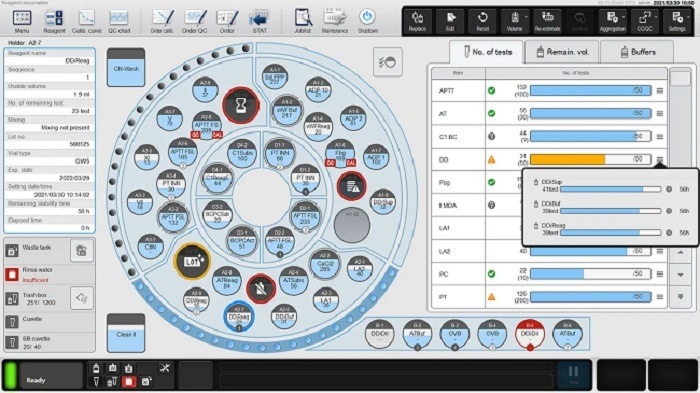Click the PC row progress bar

(591, 274)
